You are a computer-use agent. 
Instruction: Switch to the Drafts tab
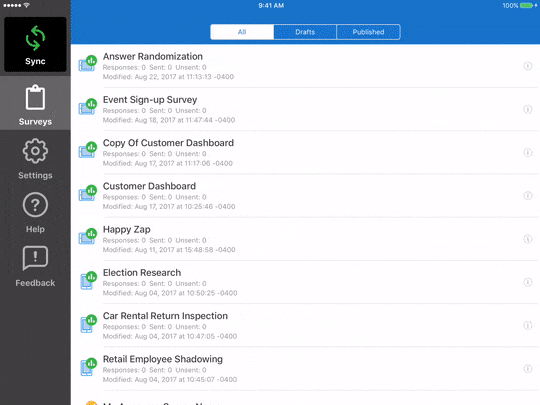[x=305, y=32]
